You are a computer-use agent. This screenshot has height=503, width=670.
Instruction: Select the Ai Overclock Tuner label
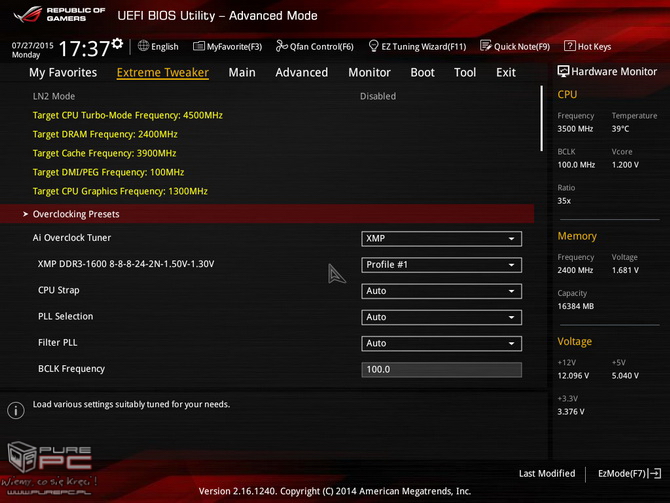coord(72,238)
